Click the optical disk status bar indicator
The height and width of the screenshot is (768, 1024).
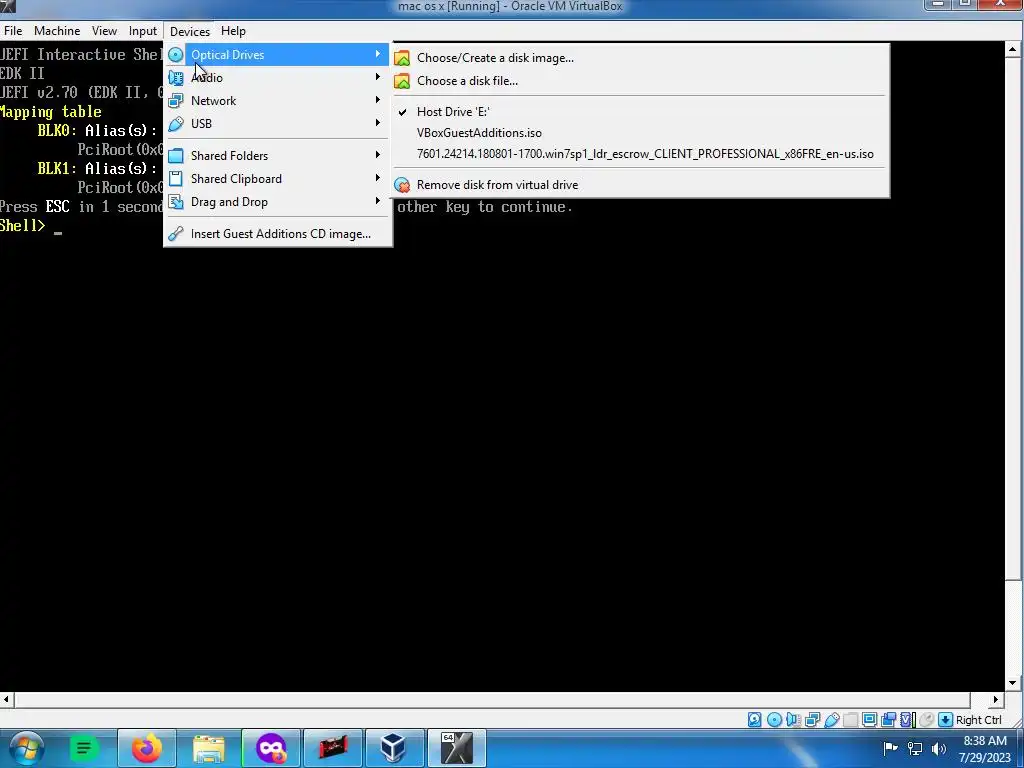(774, 720)
